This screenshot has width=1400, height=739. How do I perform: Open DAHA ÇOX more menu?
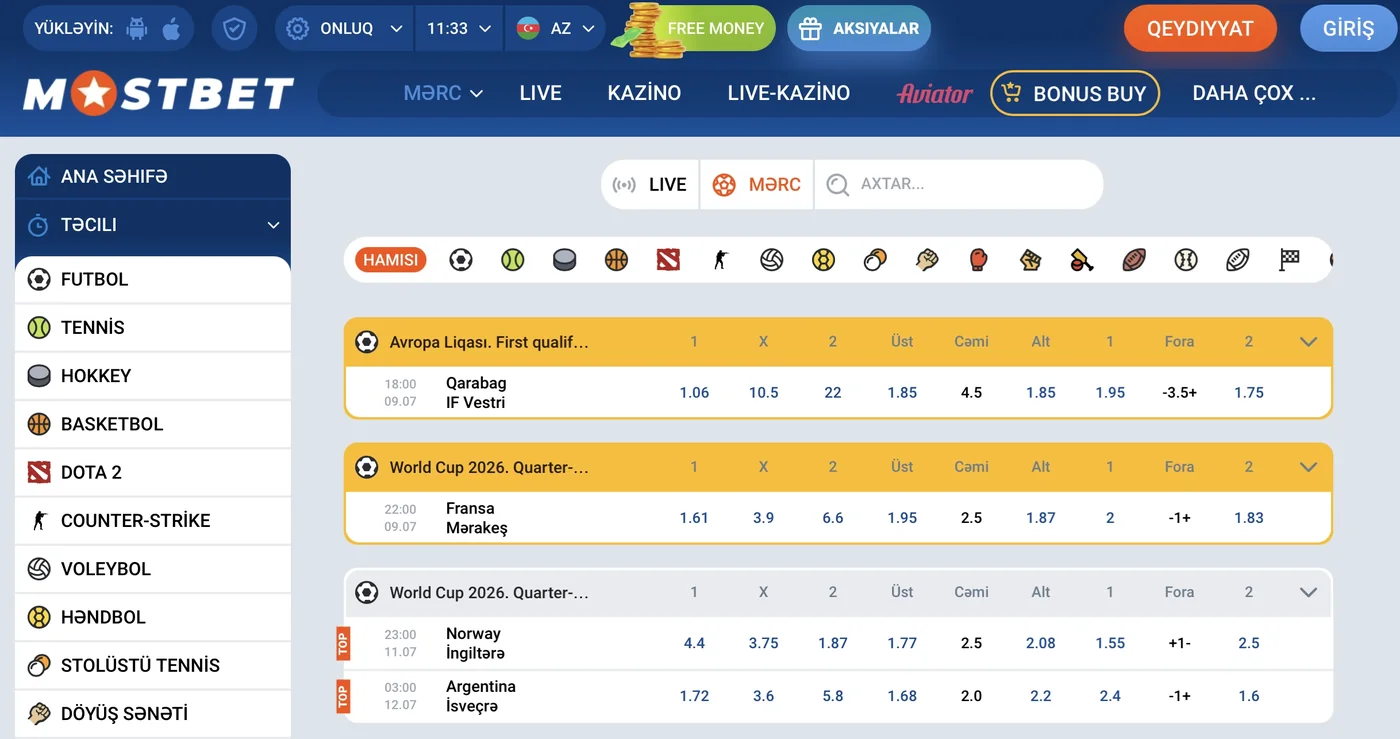click(1254, 93)
